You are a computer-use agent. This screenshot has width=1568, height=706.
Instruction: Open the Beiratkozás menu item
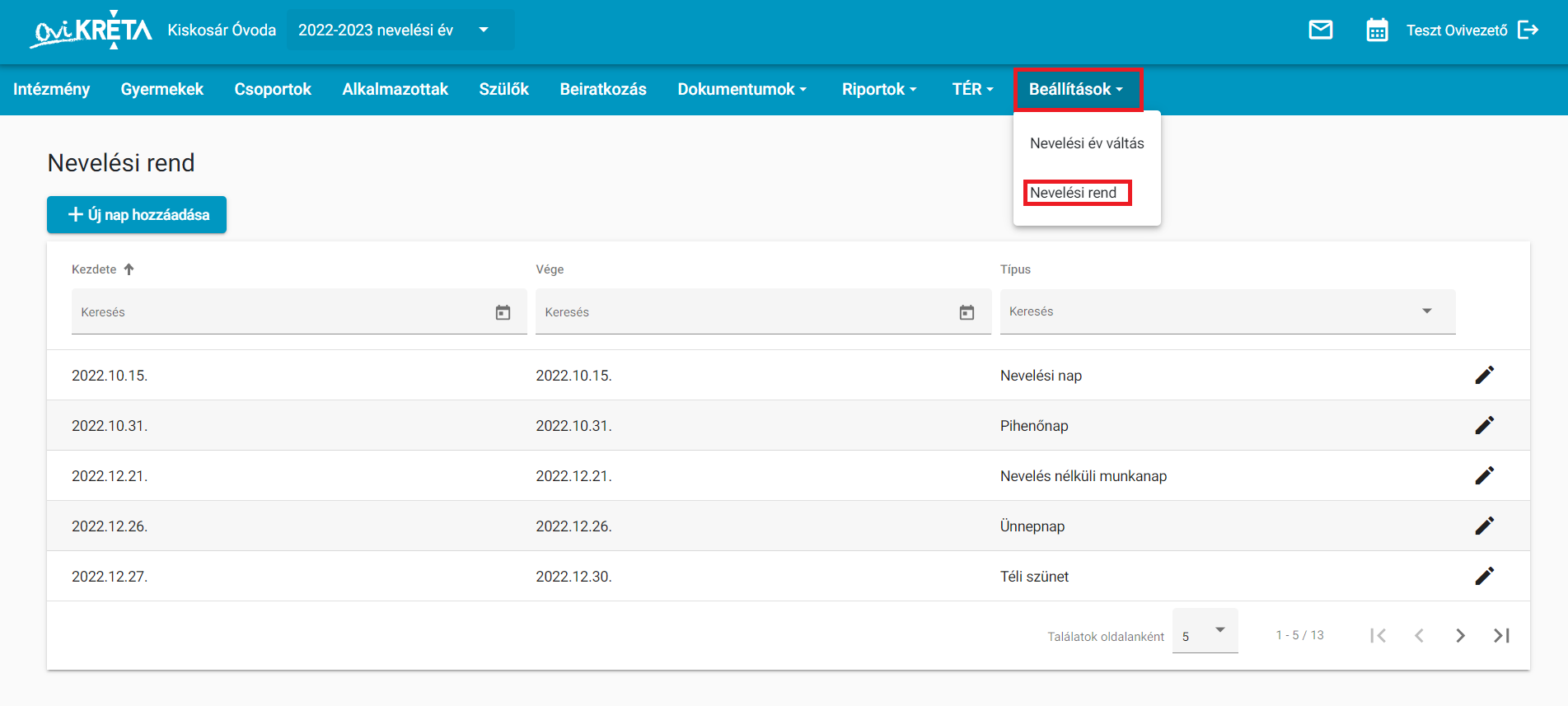[603, 89]
